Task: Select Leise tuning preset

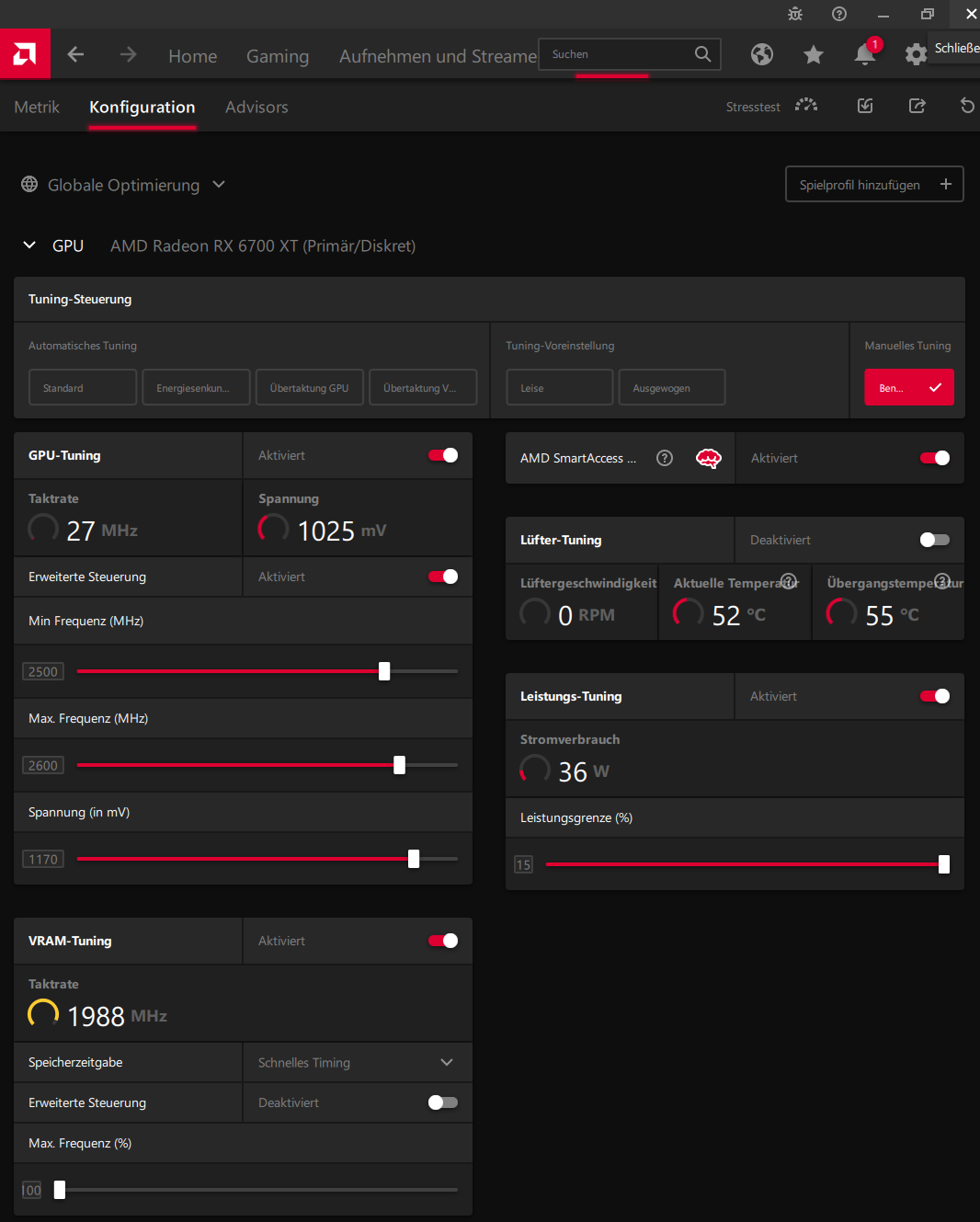Action: coord(560,387)
